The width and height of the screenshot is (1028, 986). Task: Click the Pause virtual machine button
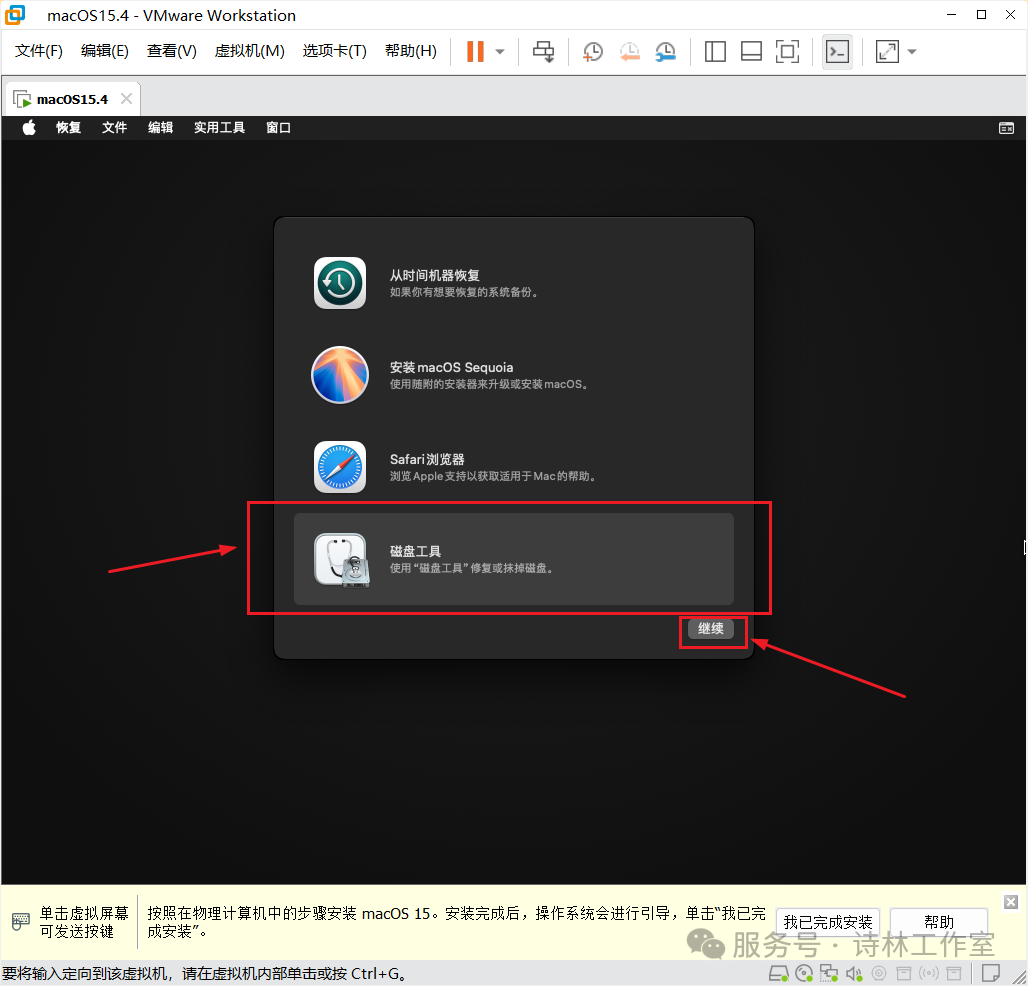pyautogui.click(x=475, y=51)
